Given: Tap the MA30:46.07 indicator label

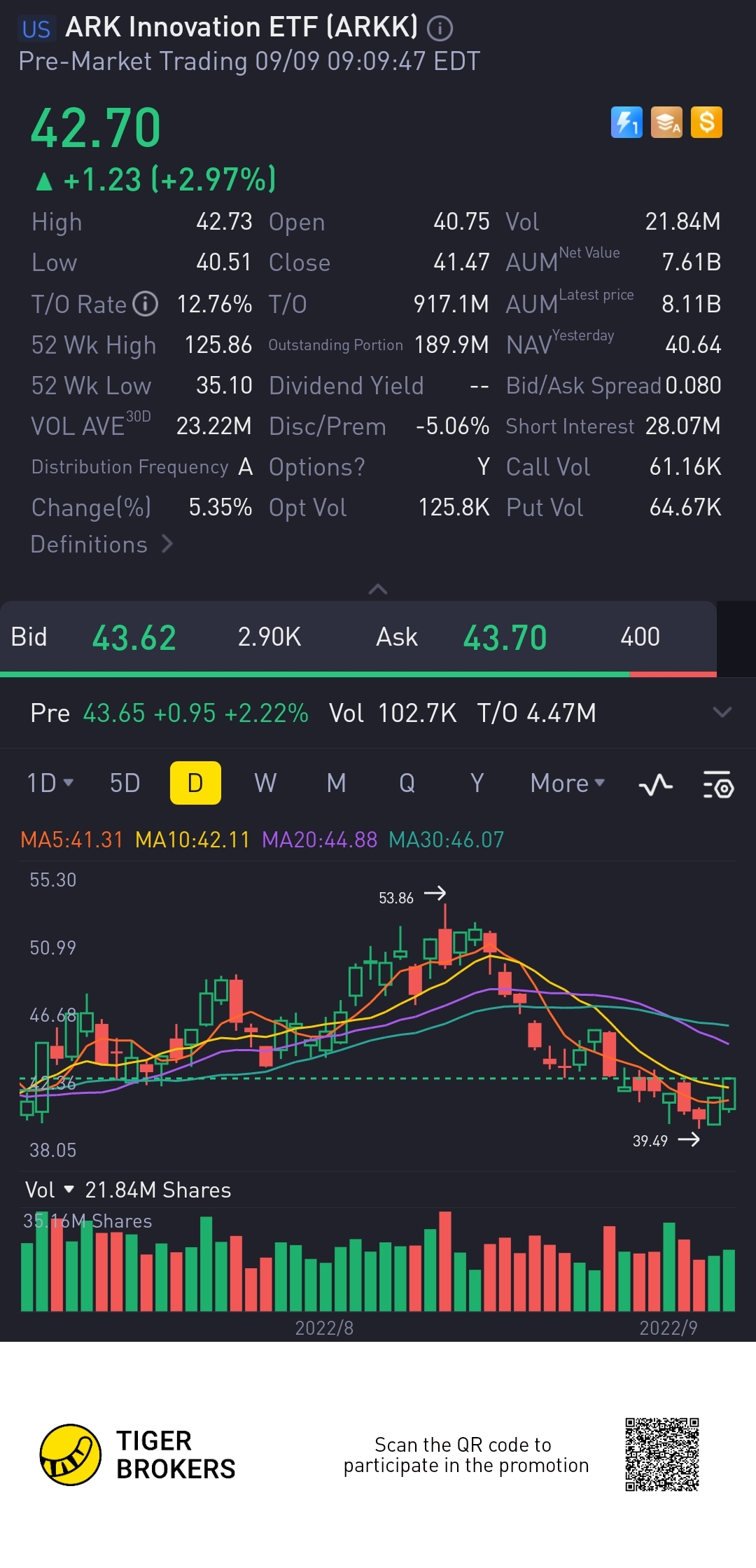Looking at the screenshot, I should click(x=447, y=839).
